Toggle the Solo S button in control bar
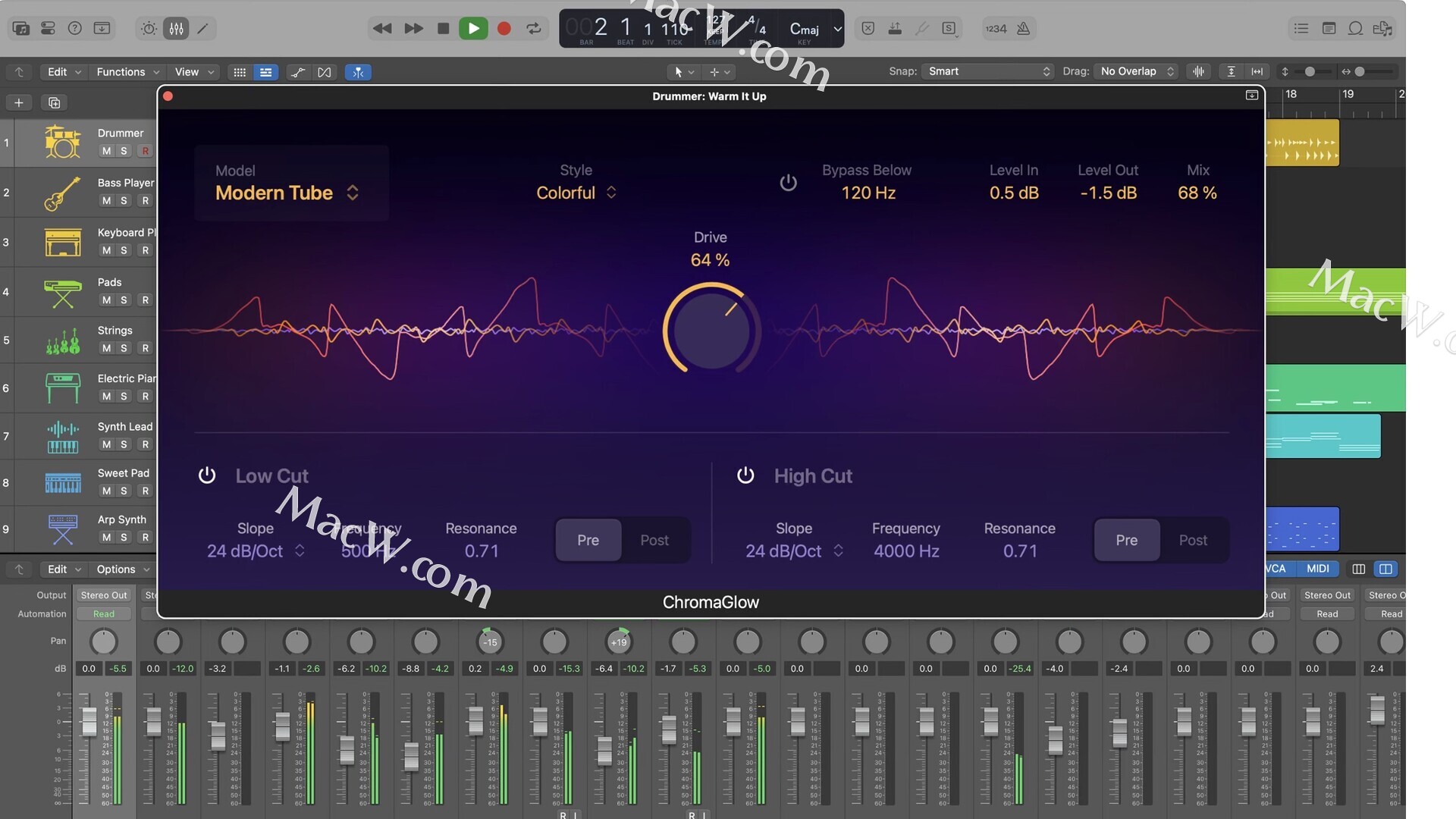The width and height of the screenshot is (1456, 819). (949, 28)
